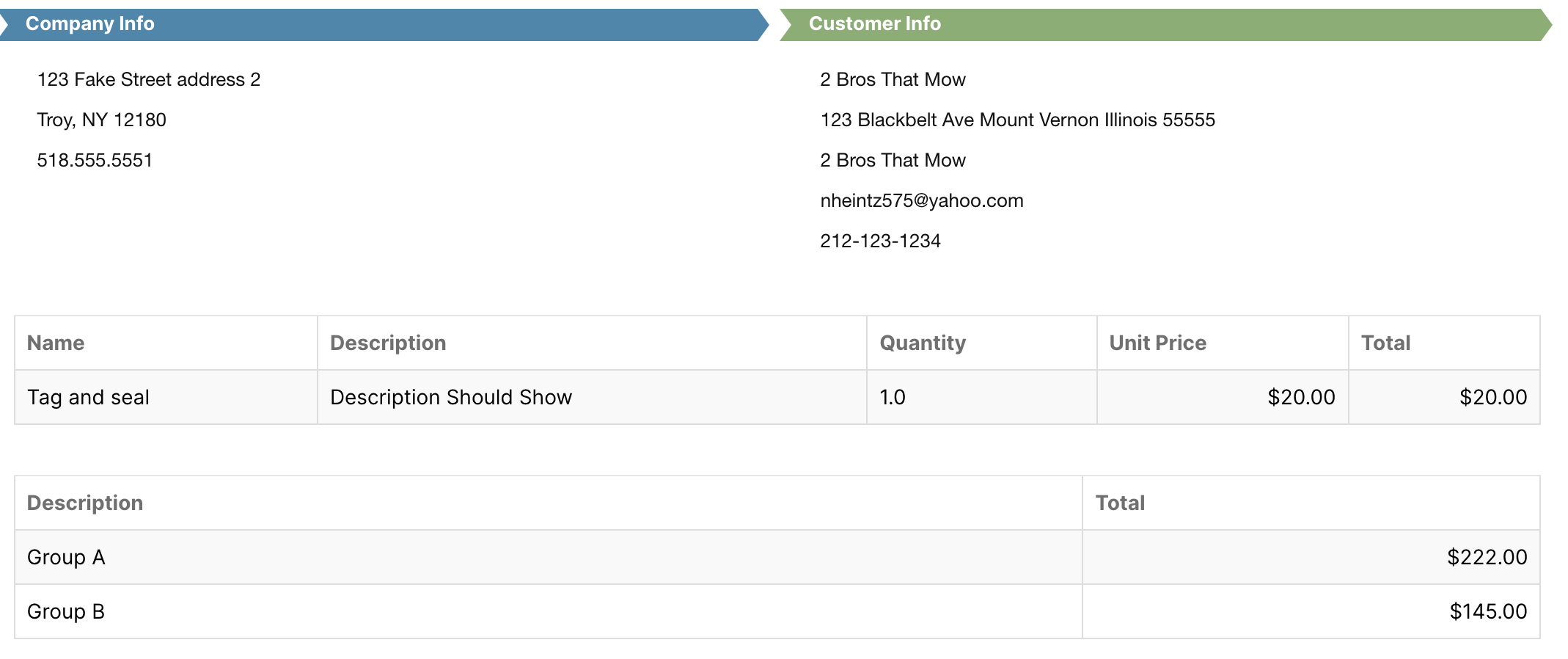The image size is (1568, 659).
Task: Click the 123 Blackbelt Ave address line
Action: [x=1018, y=120]
